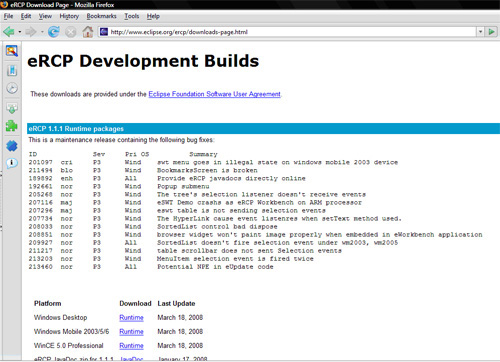Click the blue themes sidebar icon

coord(12,146)
